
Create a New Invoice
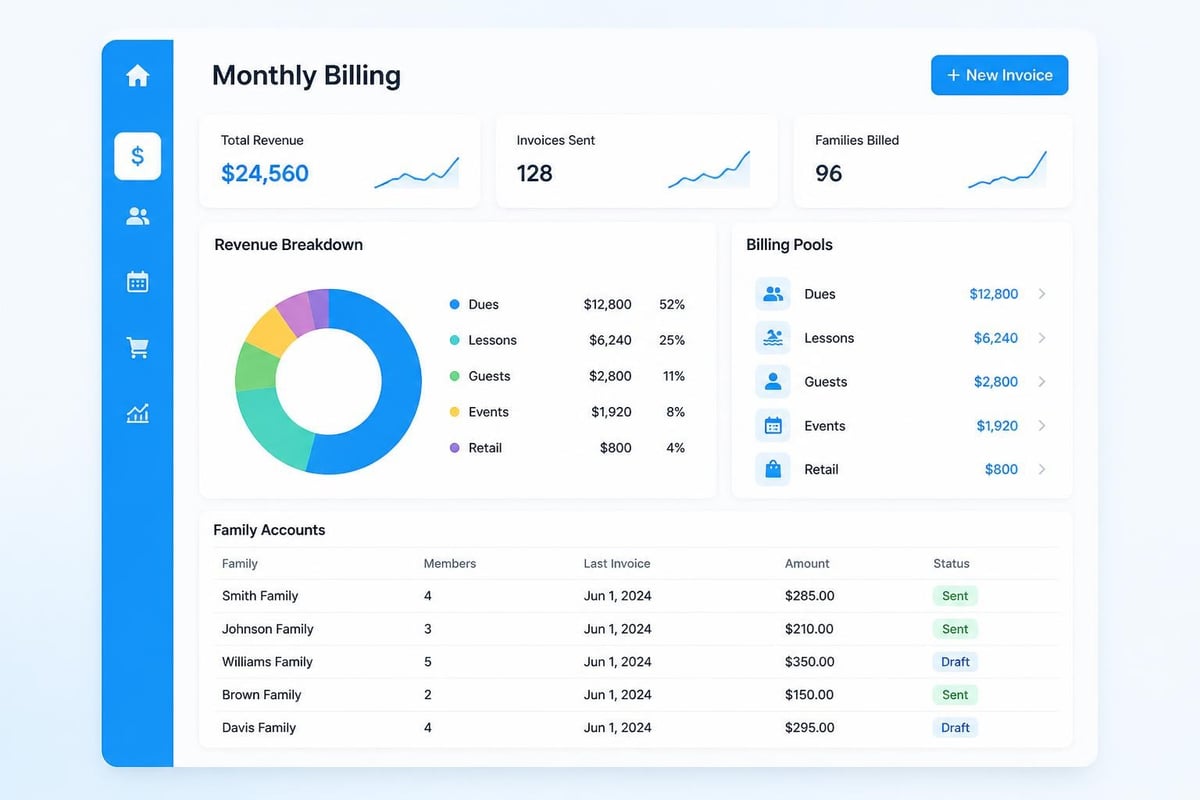(999, 75)
